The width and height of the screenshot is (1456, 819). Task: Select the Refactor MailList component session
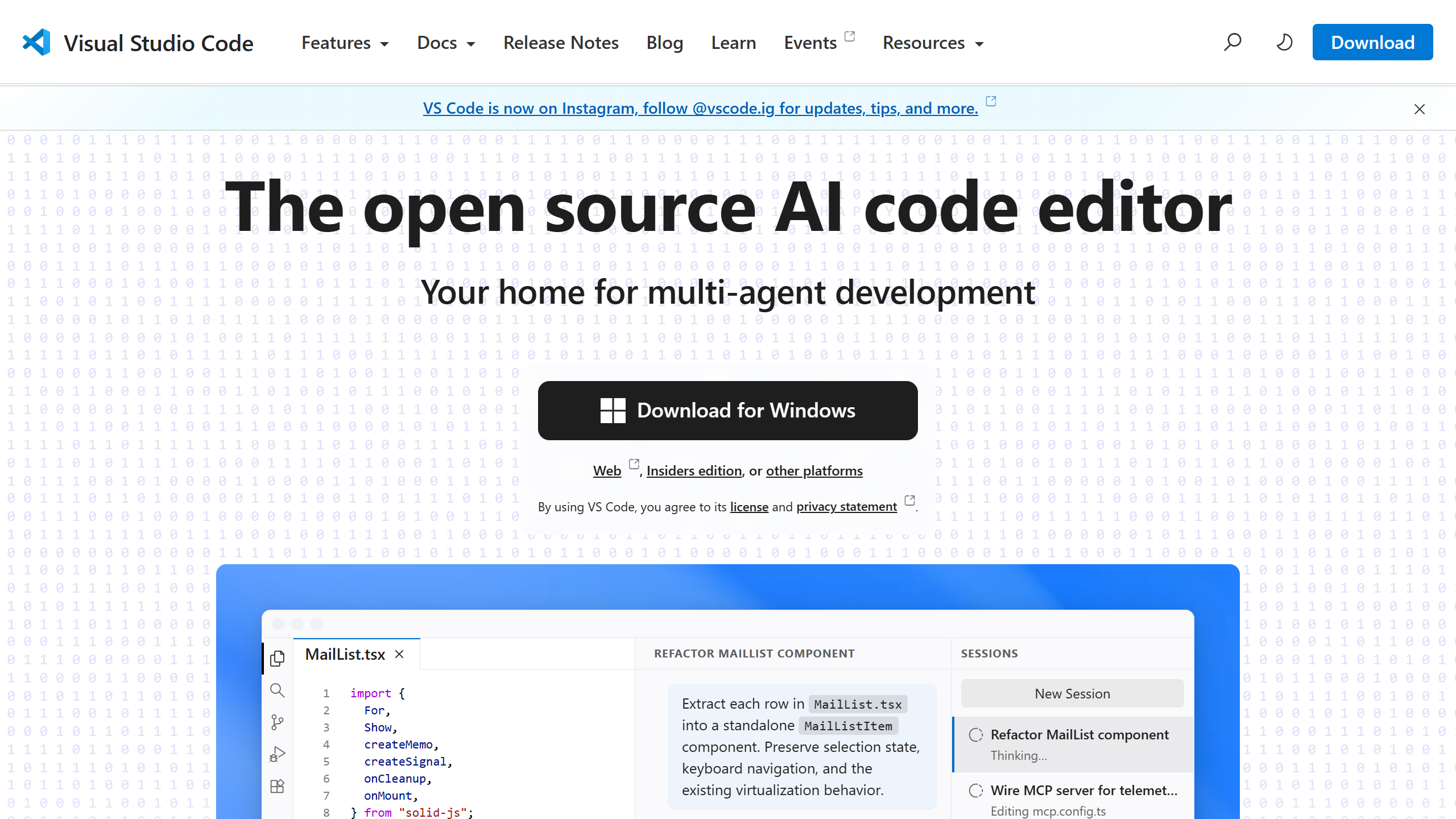coord(1073,744)
